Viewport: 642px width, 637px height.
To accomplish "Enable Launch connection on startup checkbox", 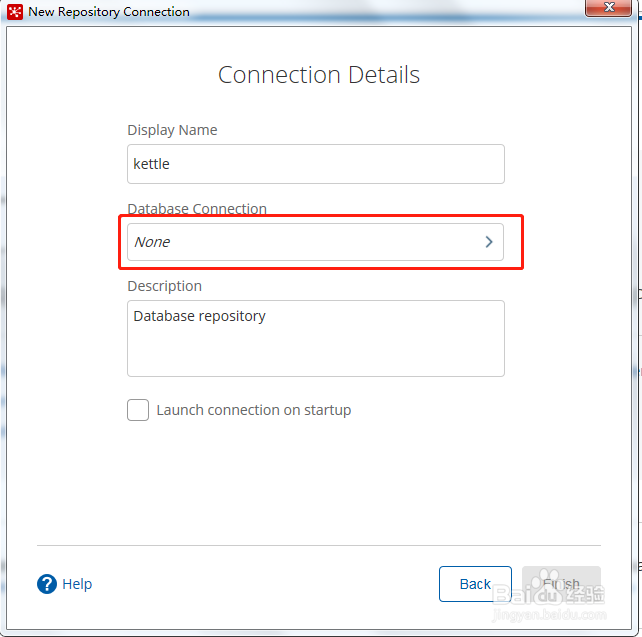I will (138, 410).
